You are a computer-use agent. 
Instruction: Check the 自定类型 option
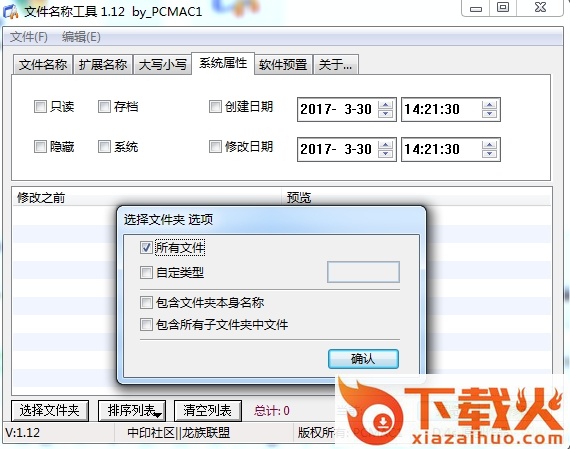click(146, 273)
